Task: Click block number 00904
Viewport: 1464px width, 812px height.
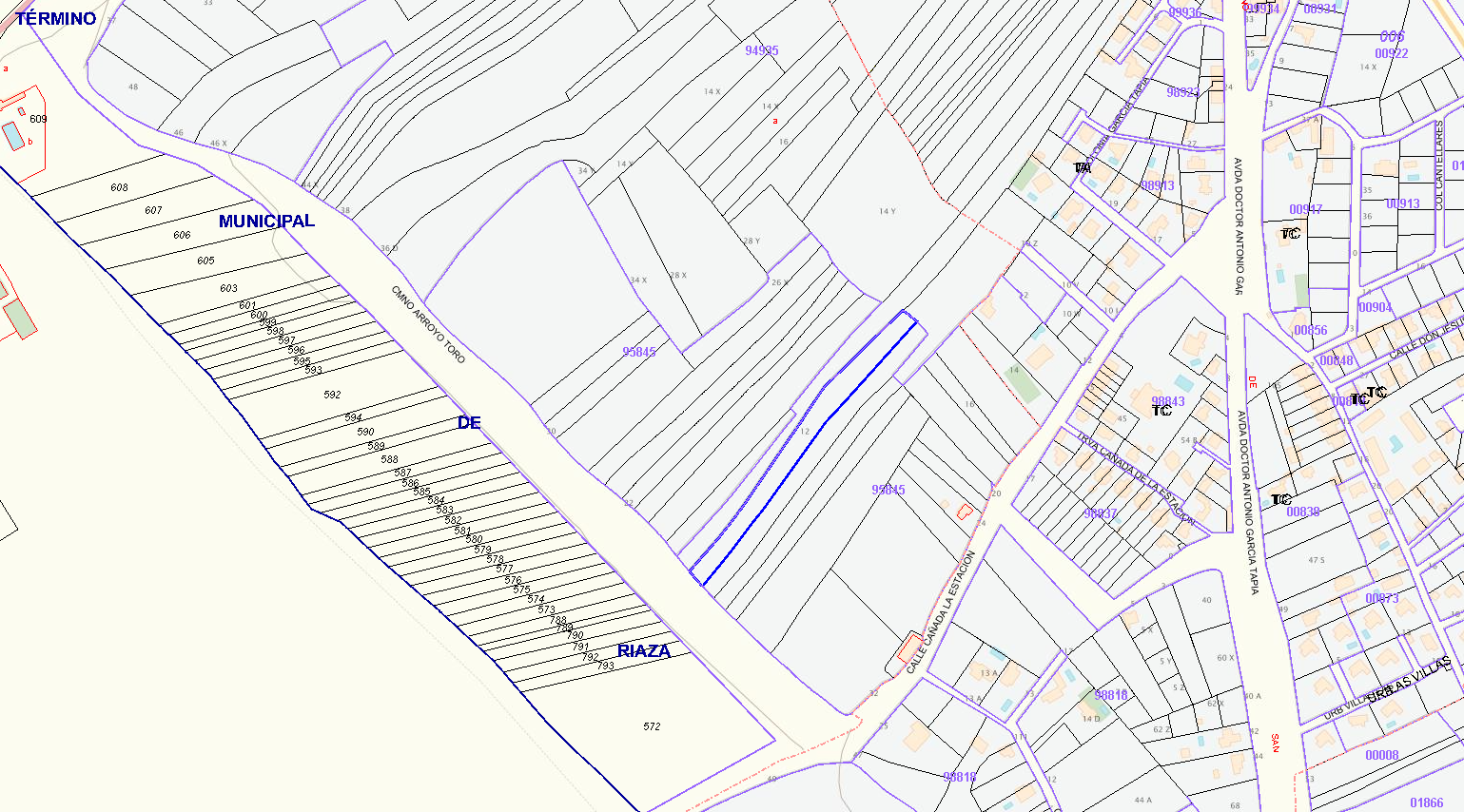Action: pos(1376,307)
